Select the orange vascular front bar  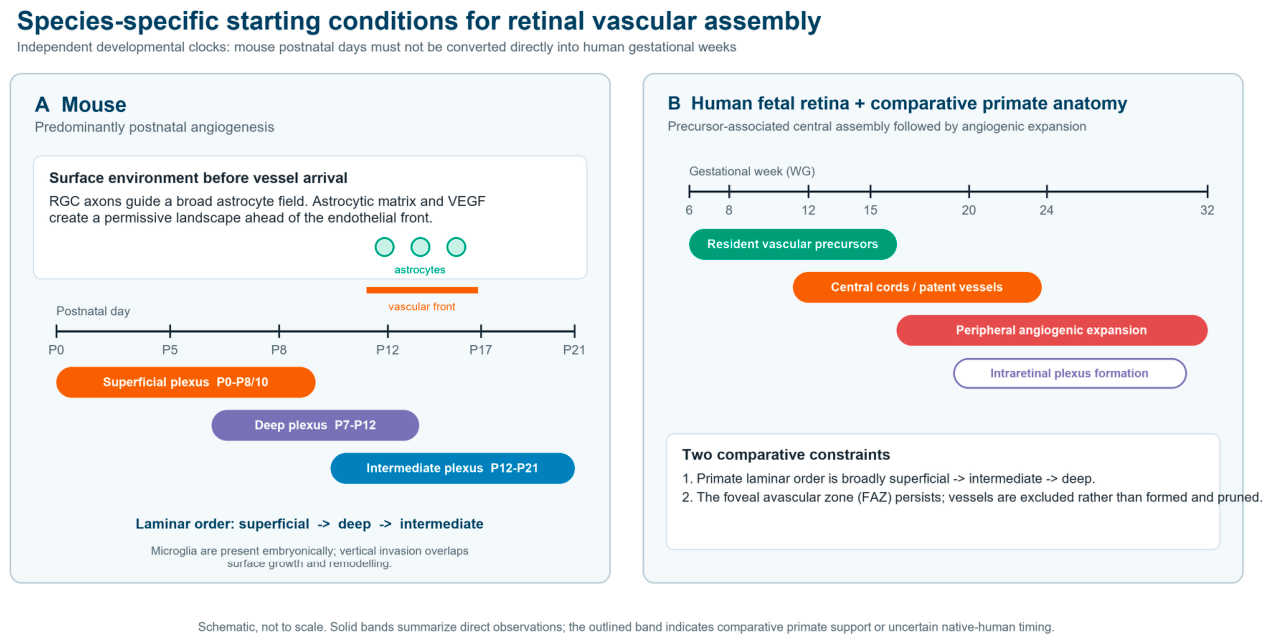pos(422,290)
